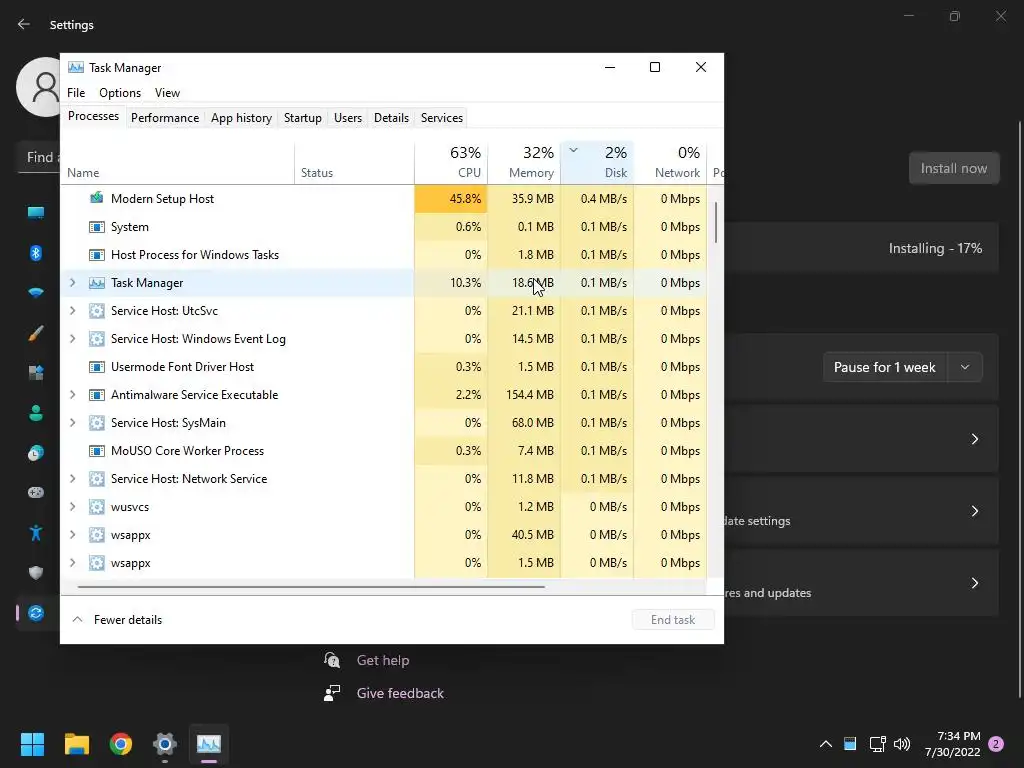This screenshot has width=1024, height=768.
Task: Click the Service Host: SysMain gear icon
Action: point(97,423)
